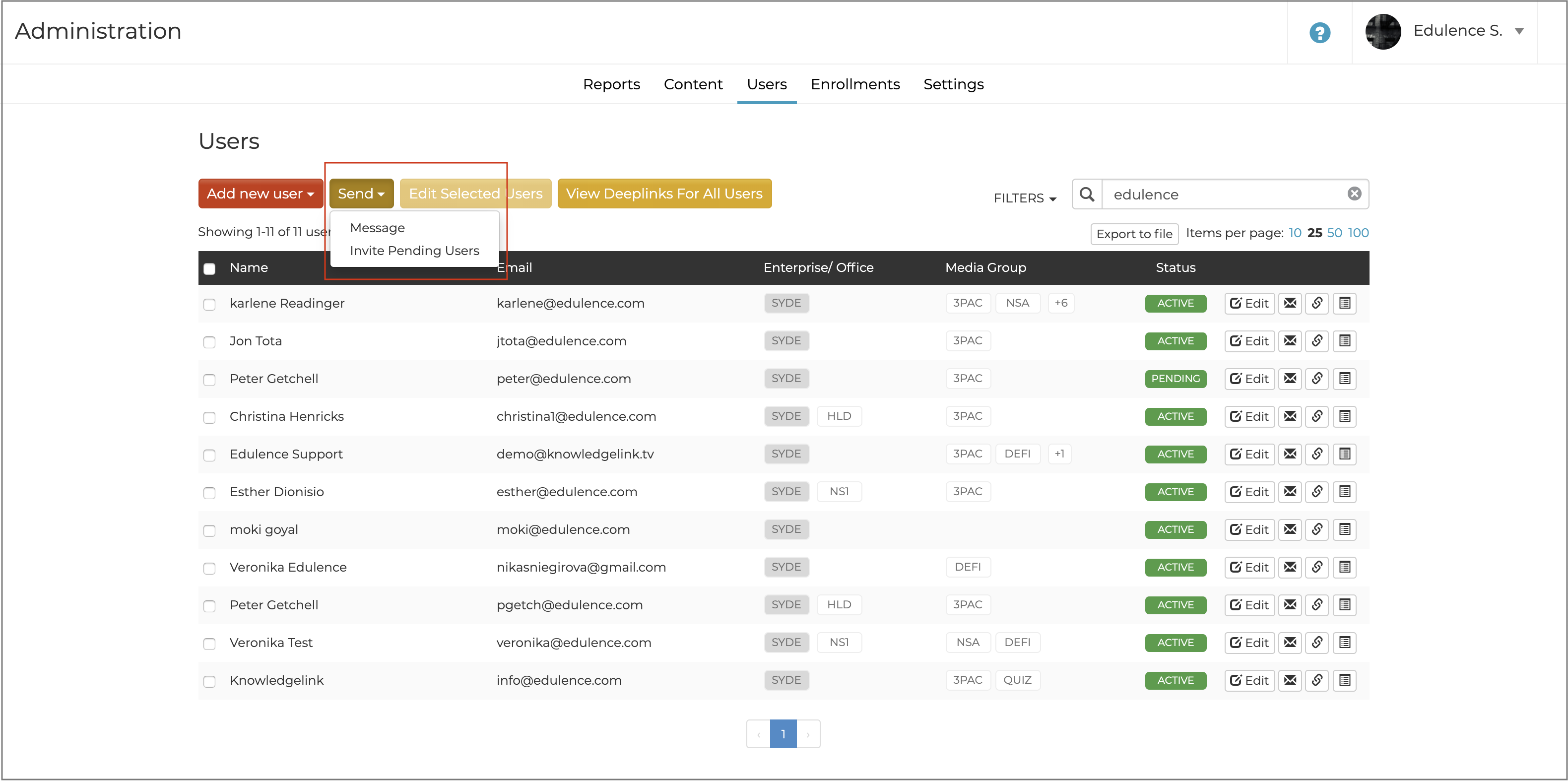Expand the FILTERS dropdown
Image resolution: width=1568 pixels, height=781 pixels.
(1025, 198)
